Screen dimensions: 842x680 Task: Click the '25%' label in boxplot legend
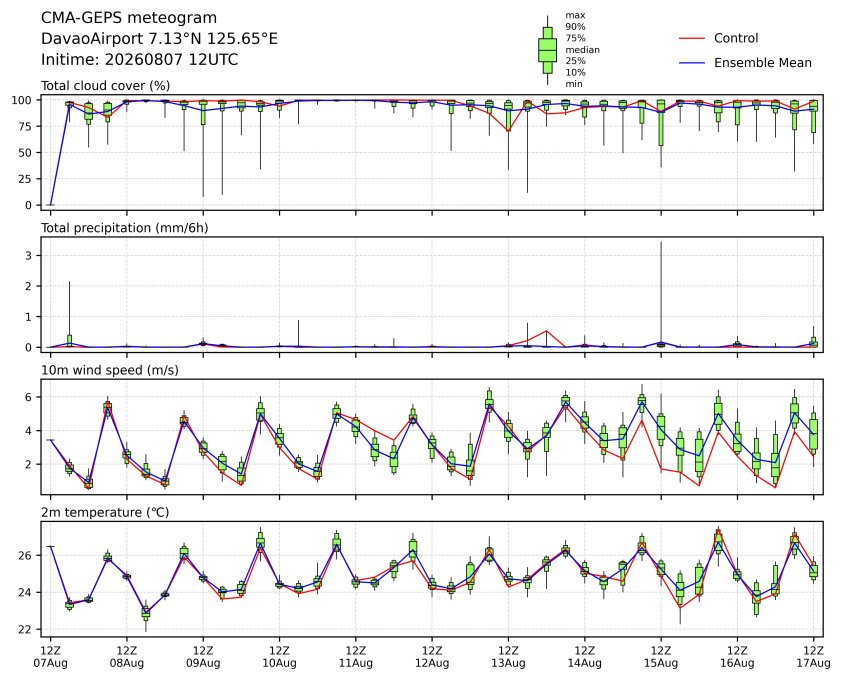(575, 61)
